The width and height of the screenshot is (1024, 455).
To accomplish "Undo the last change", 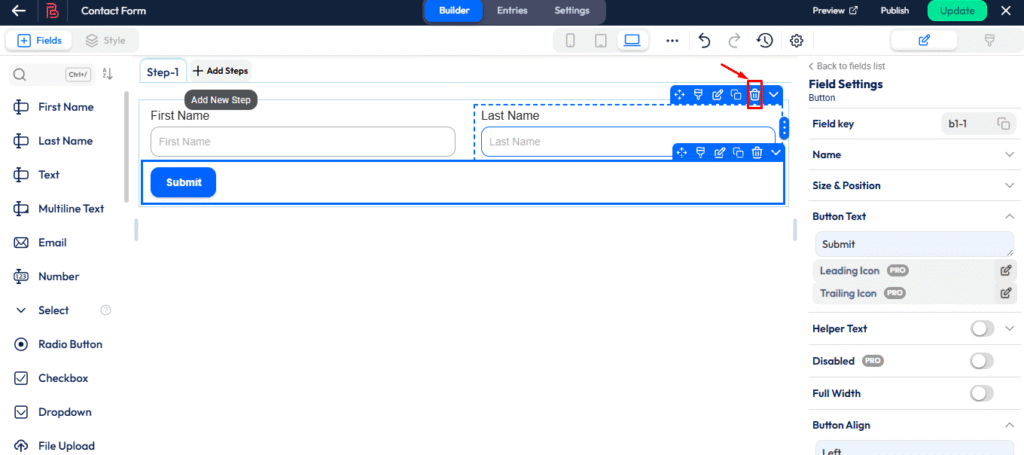I will pos(704,40).
